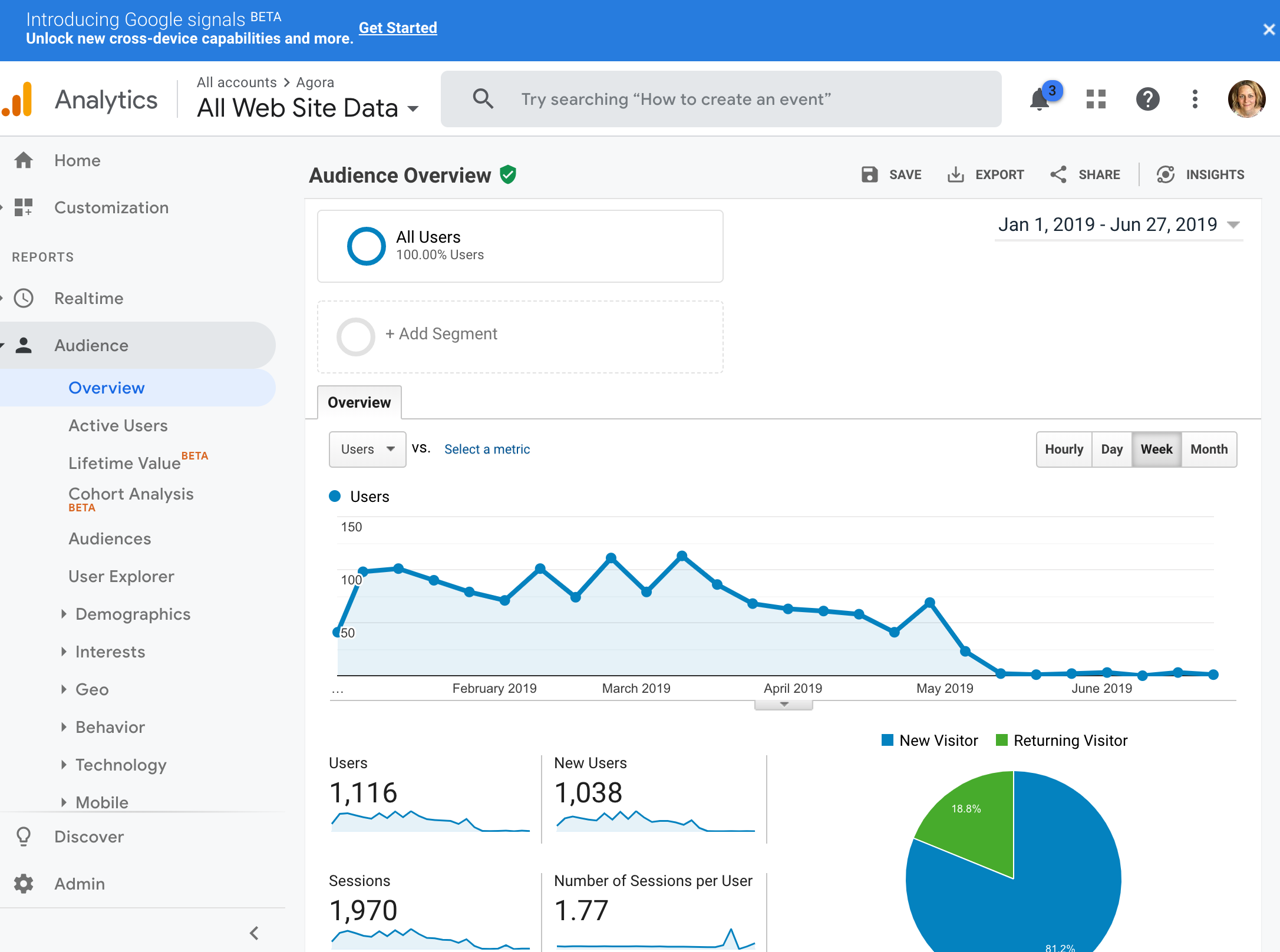
Task: Click the user profile avatar
Action: pyautogui.click(x=1246, y=99)
